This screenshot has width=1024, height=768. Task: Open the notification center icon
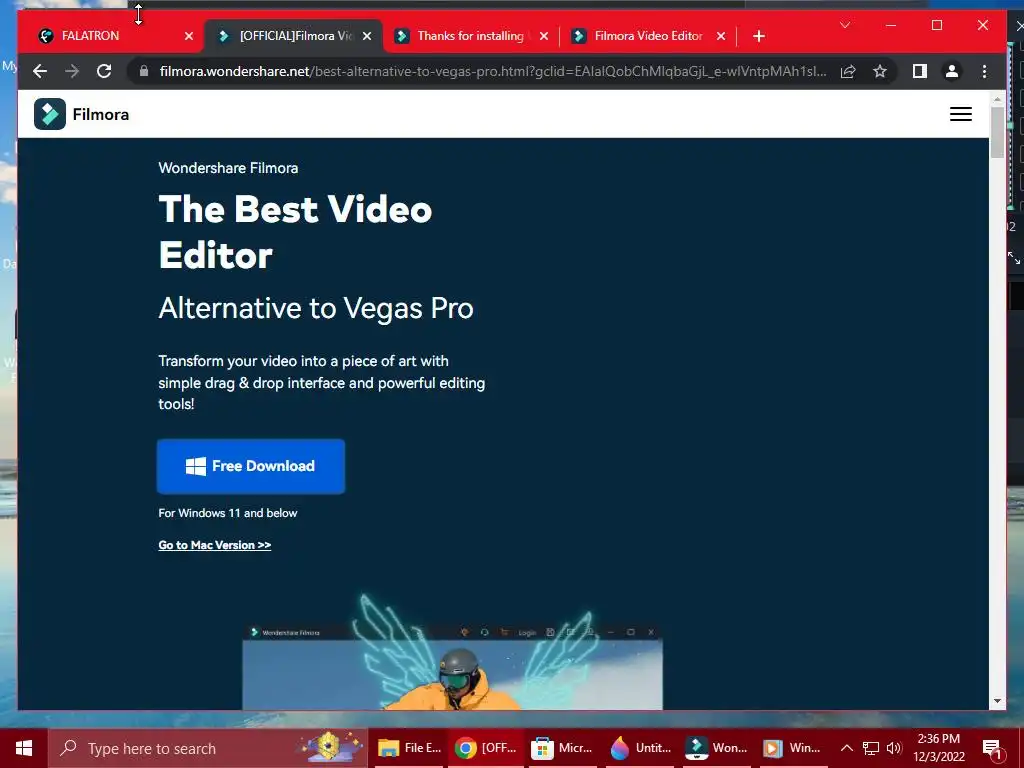tap(991, 748)
